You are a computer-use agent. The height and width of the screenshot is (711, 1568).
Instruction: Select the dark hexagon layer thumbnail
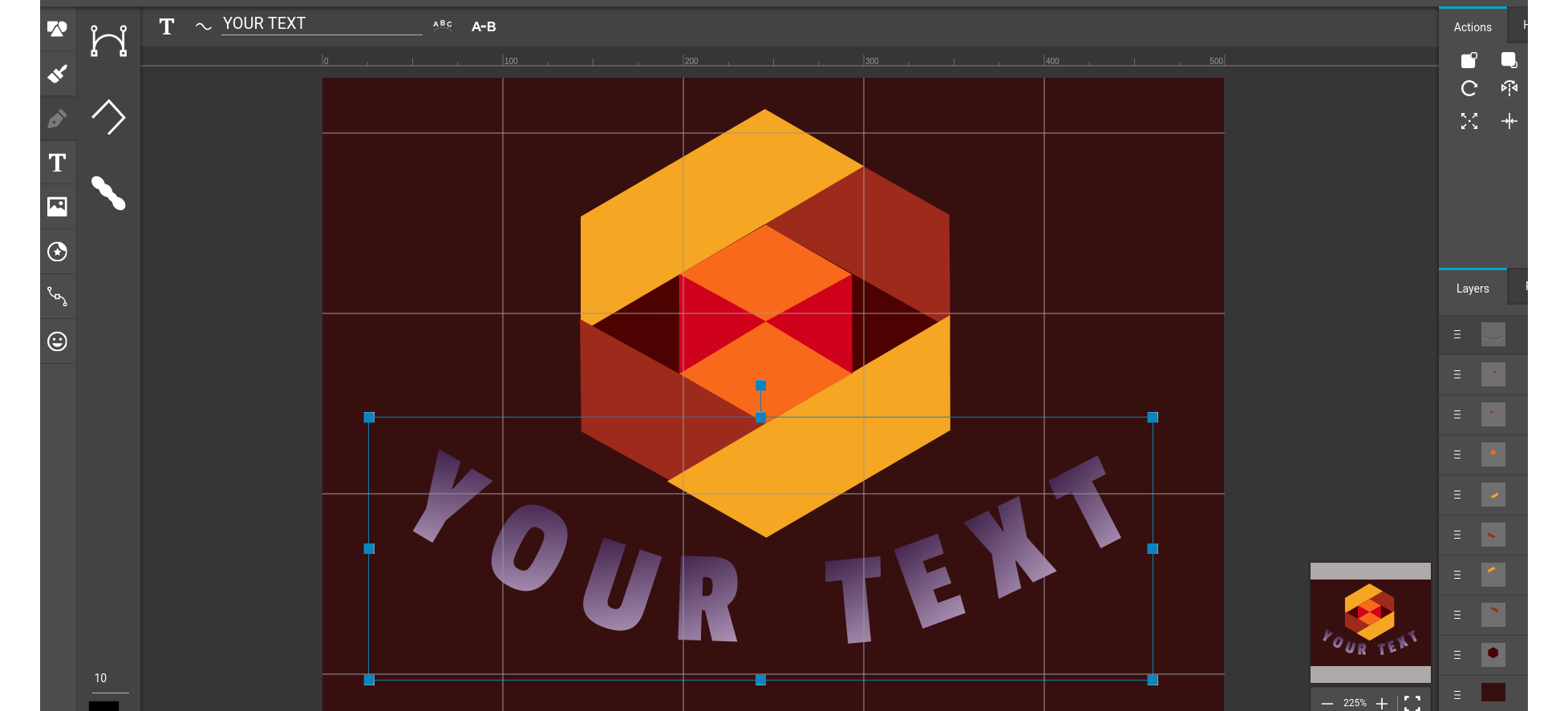click(x=1493, y=654)
